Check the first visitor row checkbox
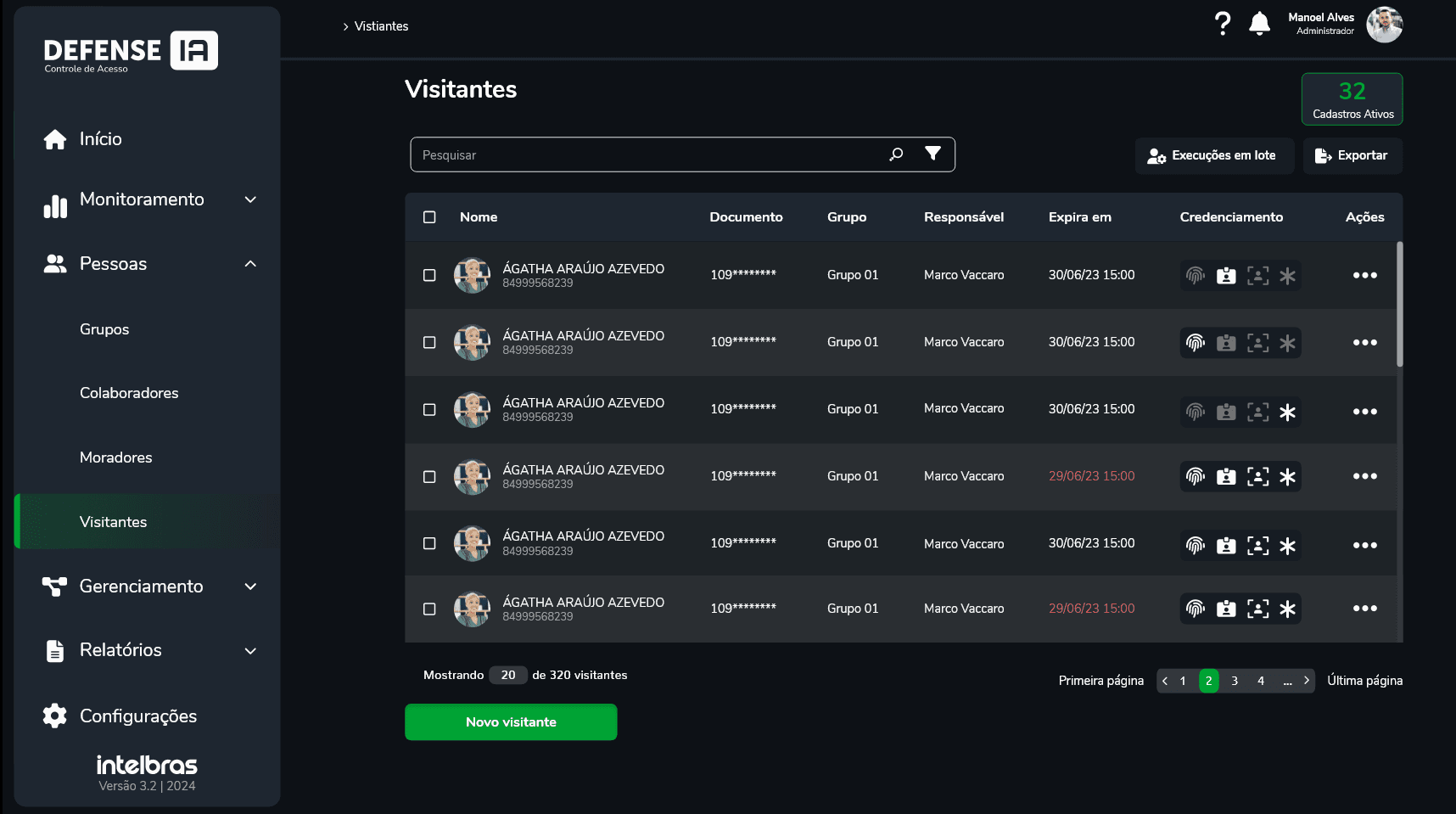 [x=429, y=275]
